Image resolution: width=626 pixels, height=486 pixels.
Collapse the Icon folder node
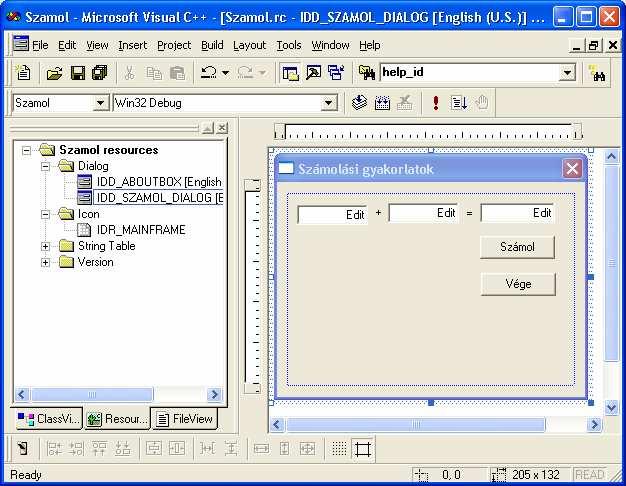point(46,214)
